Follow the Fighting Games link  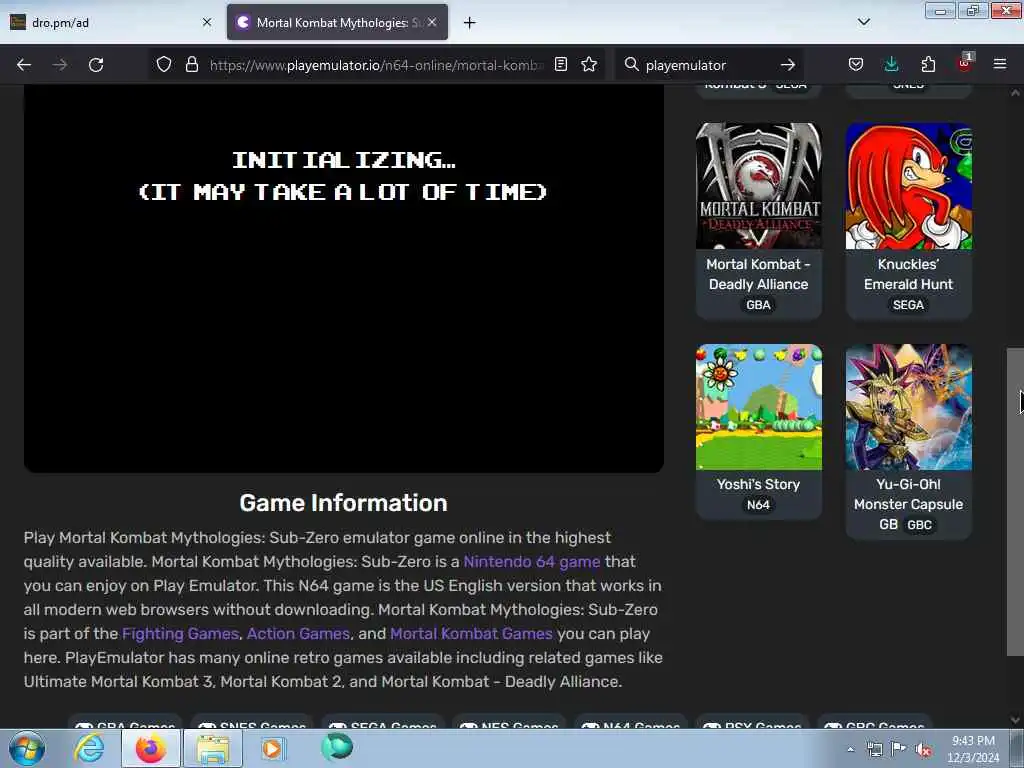[x=180, y=633]
